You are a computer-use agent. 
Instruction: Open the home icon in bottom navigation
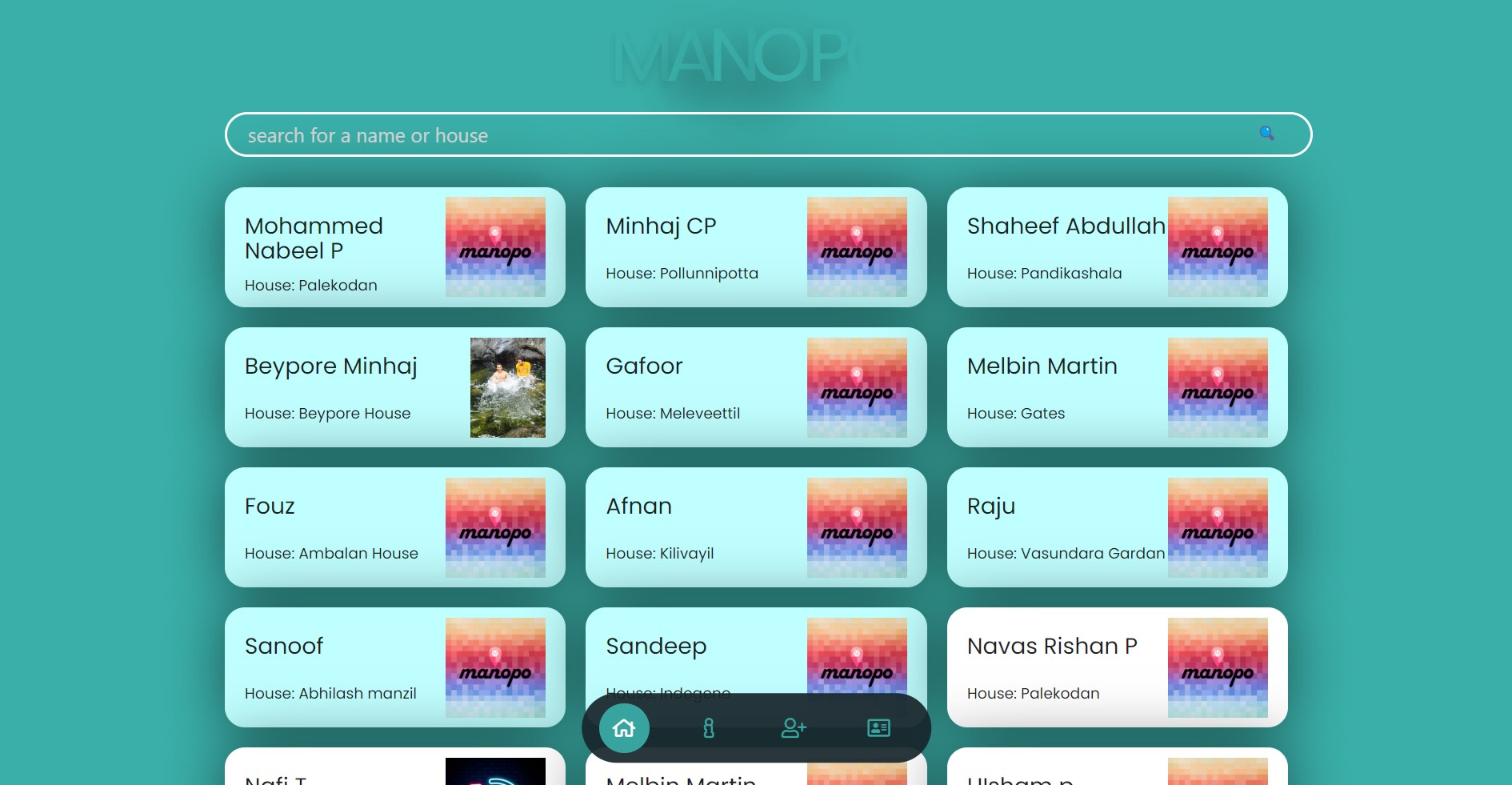(624, 728)
